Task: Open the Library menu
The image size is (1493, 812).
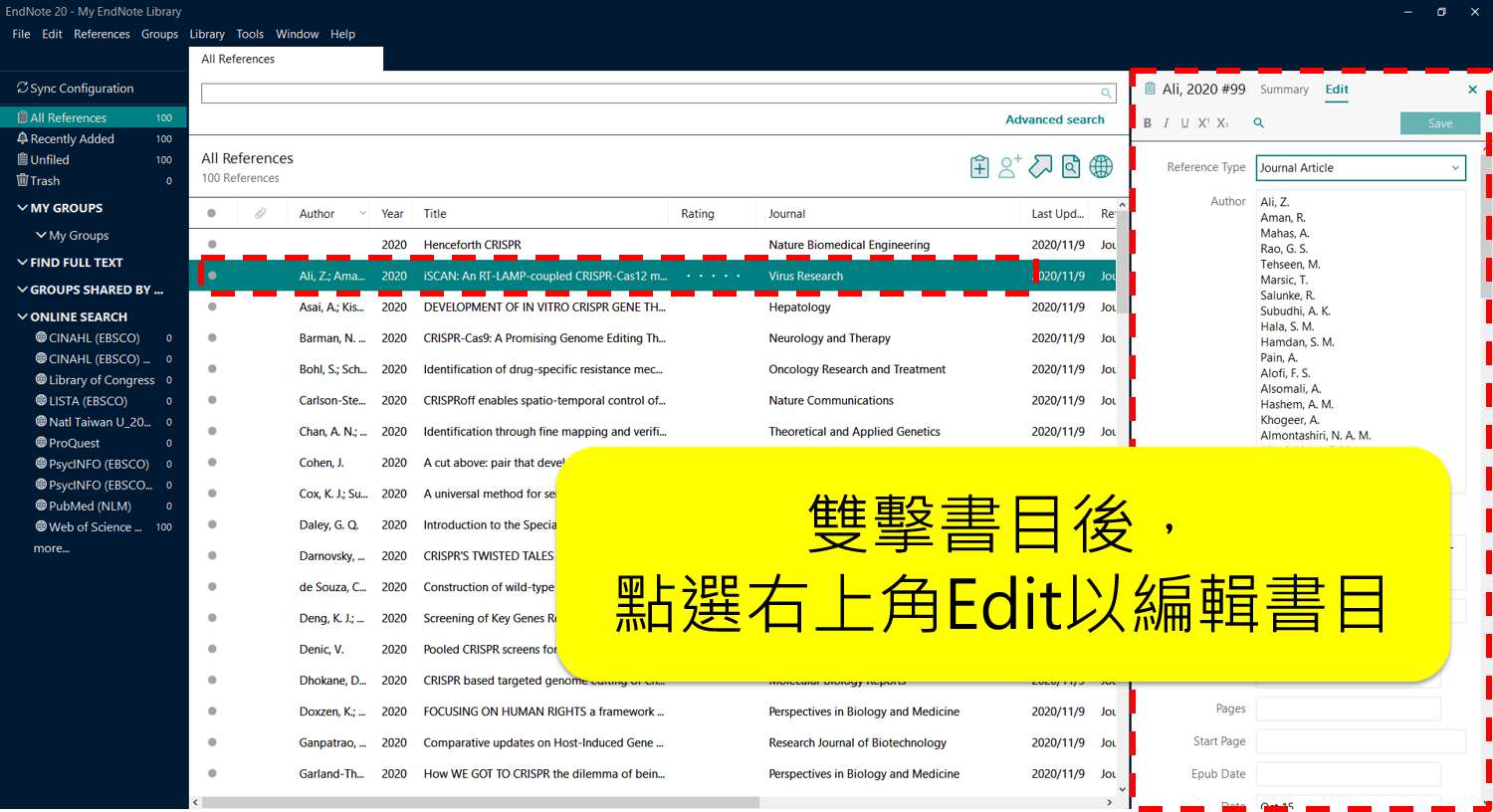Action: (x=207, y=34)
